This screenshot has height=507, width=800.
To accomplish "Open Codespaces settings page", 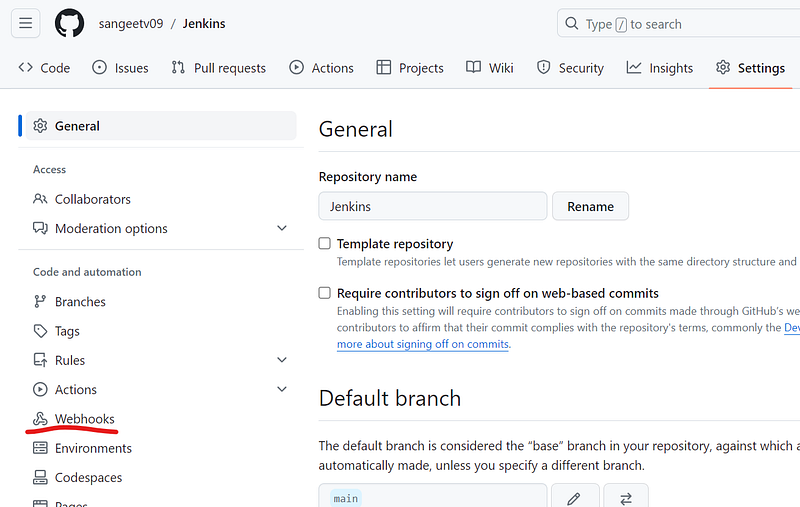I will 88,477.
